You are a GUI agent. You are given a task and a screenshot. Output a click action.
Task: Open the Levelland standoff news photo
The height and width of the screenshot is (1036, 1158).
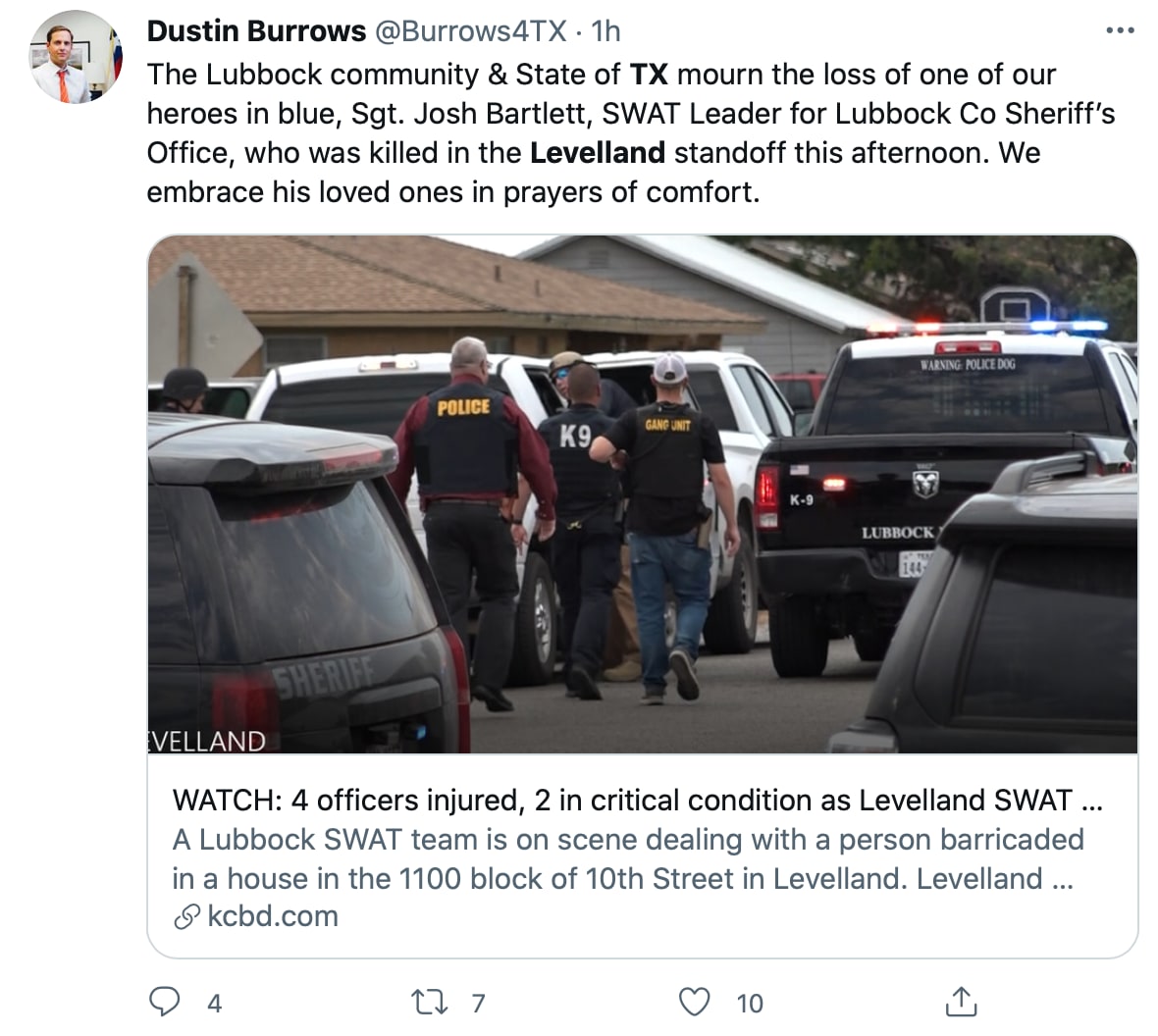pyautogui.click(x=643, y=494)
